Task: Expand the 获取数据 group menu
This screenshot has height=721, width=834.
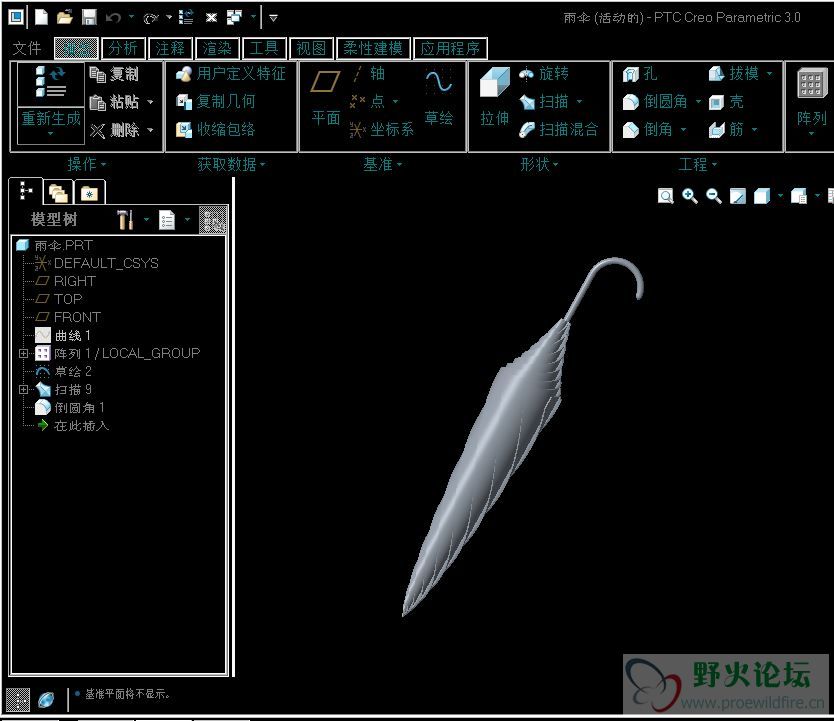Action: coord(231,165)
